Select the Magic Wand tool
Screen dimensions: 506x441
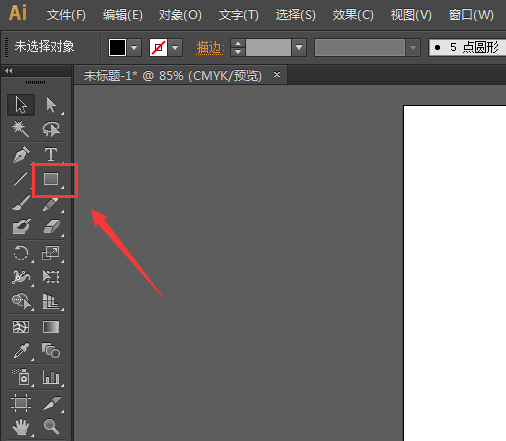pos(21,129)
